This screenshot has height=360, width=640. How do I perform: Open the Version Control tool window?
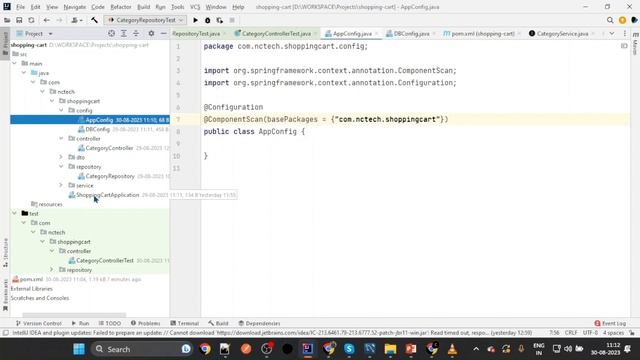[38, 323]
